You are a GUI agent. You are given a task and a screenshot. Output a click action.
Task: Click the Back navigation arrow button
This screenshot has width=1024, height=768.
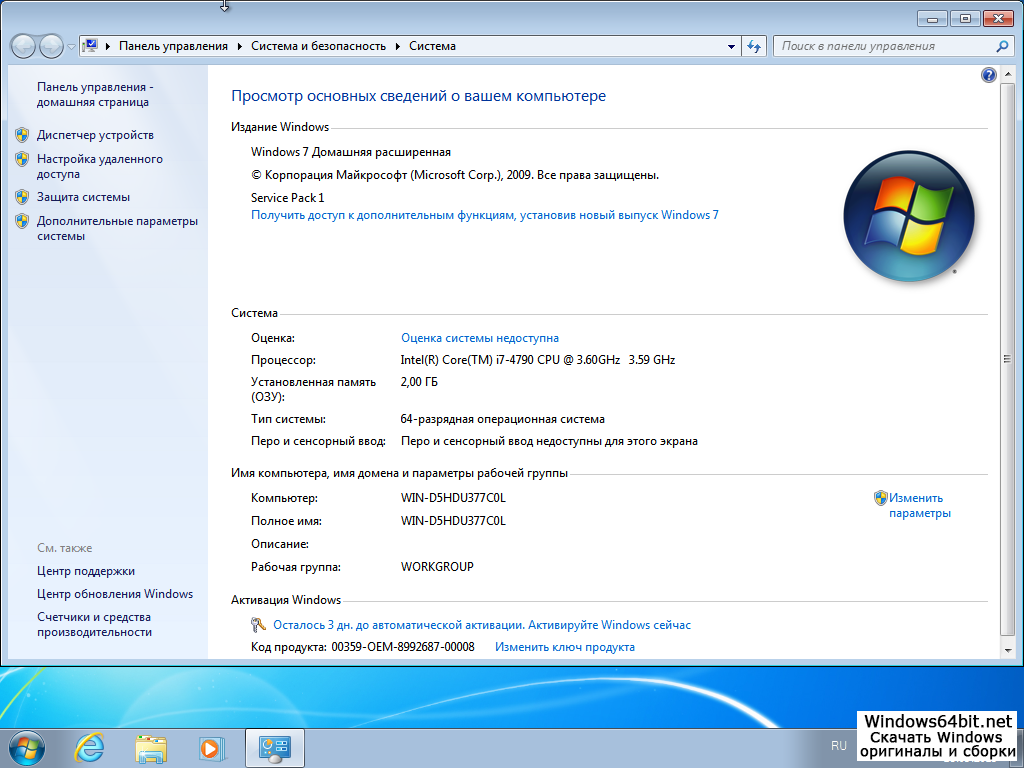[x=24, y=46]
